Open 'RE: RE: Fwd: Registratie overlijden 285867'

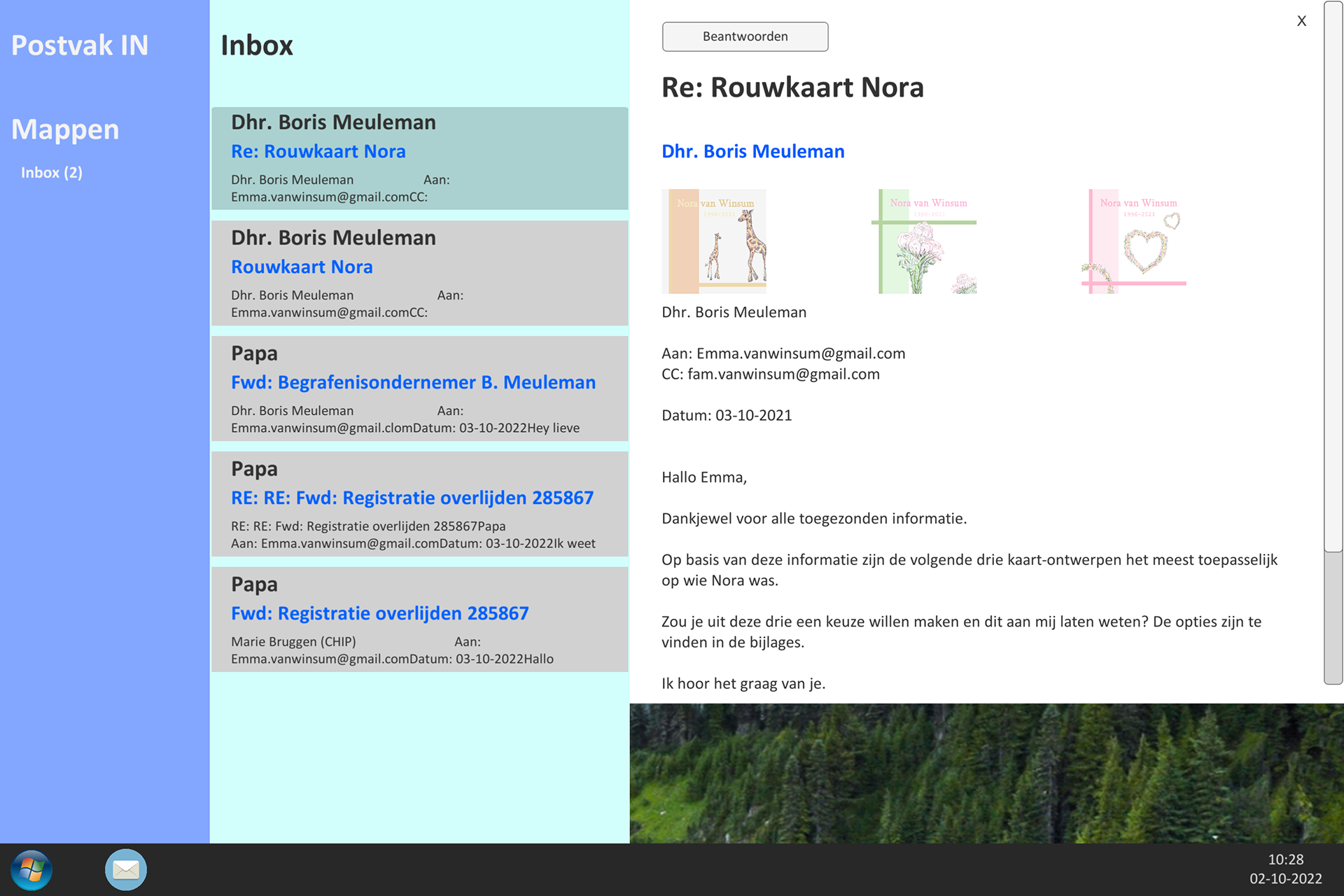pyautogui.click(x=420, y=505)
